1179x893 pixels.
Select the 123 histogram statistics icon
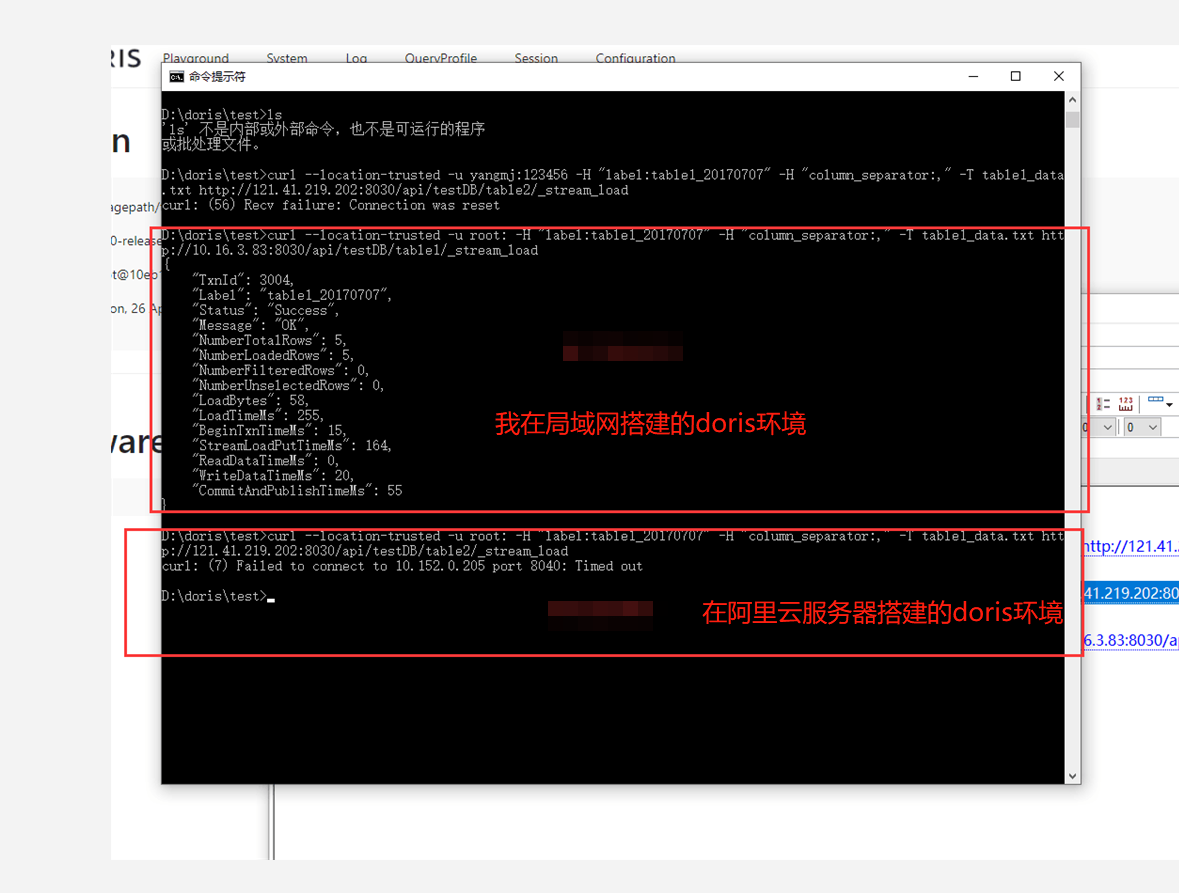1126,403
